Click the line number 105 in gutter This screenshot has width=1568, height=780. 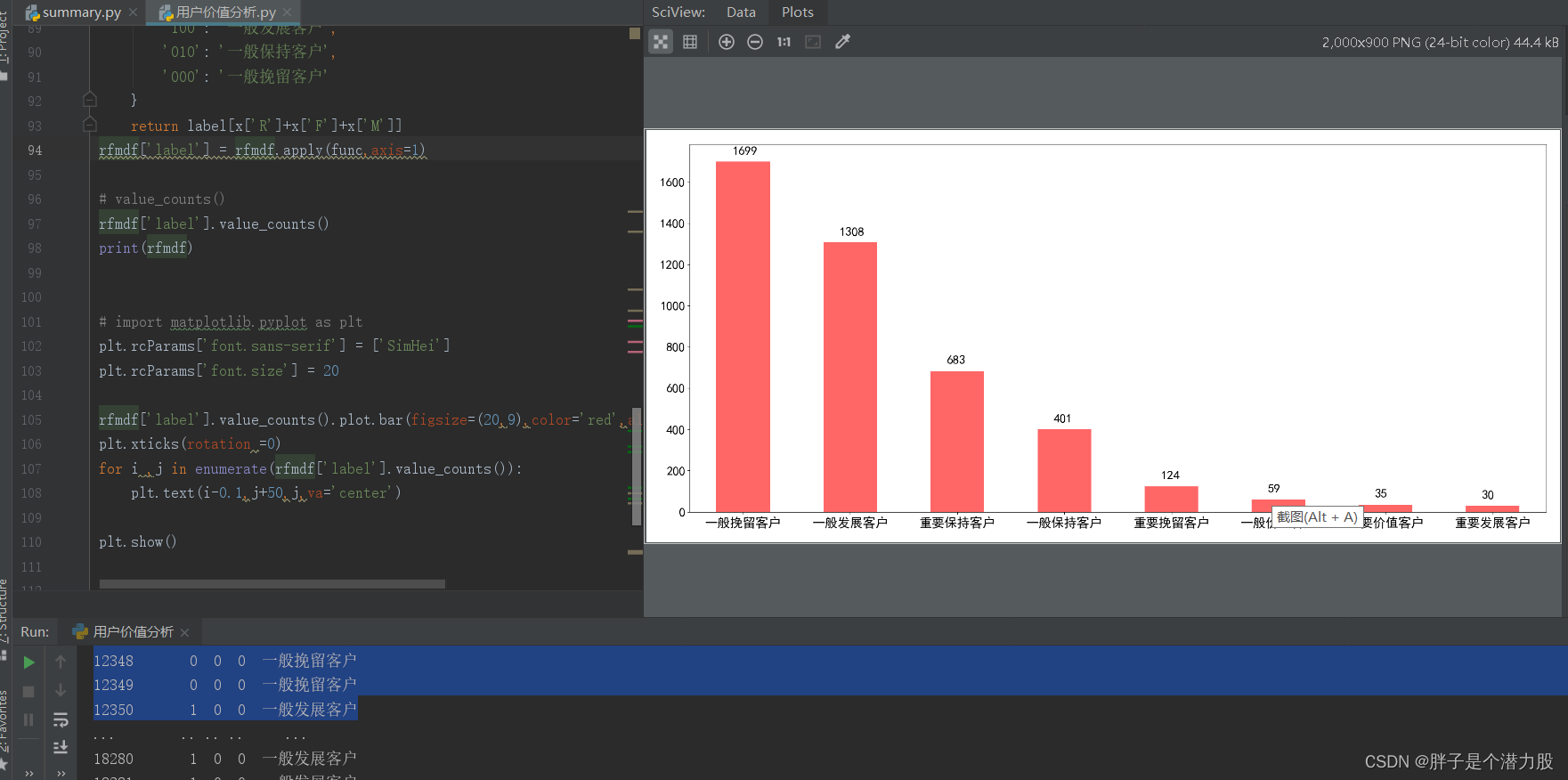(x=31, y=419)
